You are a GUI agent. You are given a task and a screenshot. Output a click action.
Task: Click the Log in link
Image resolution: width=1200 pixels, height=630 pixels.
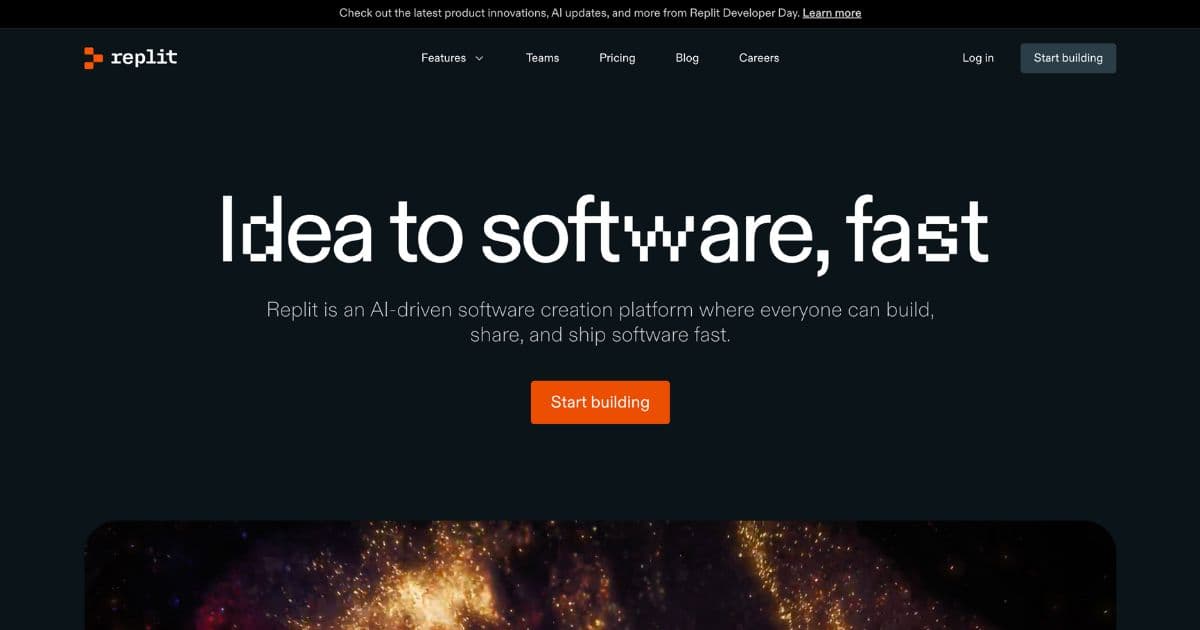[978, 58]
